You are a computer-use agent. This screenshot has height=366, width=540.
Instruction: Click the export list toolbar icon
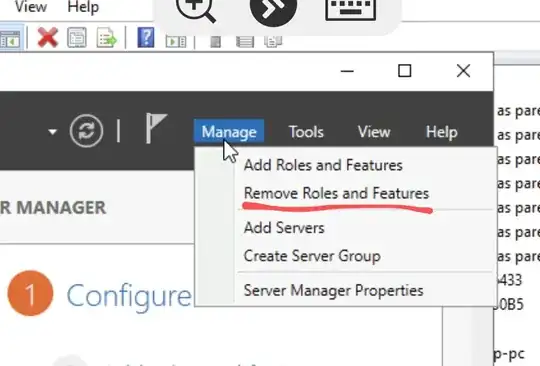tap(106, 38)
